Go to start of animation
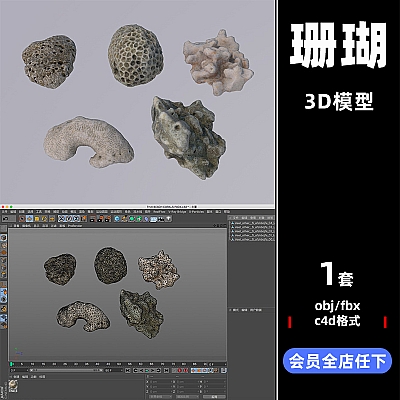Screen dimensions: 400x400 (x=127, y=370)
